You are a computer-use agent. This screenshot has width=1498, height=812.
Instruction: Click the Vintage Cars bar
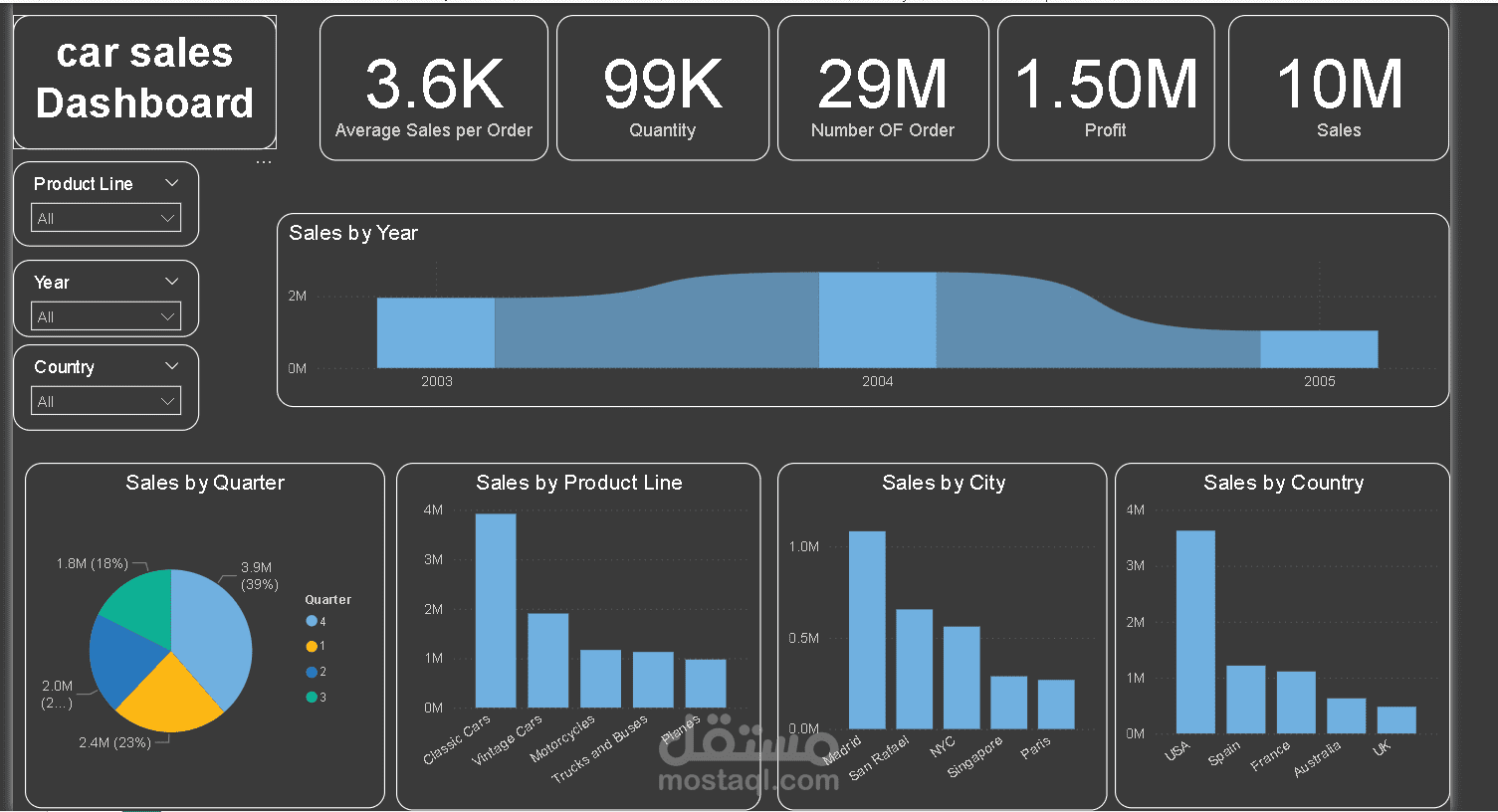[x=547, y=660]
